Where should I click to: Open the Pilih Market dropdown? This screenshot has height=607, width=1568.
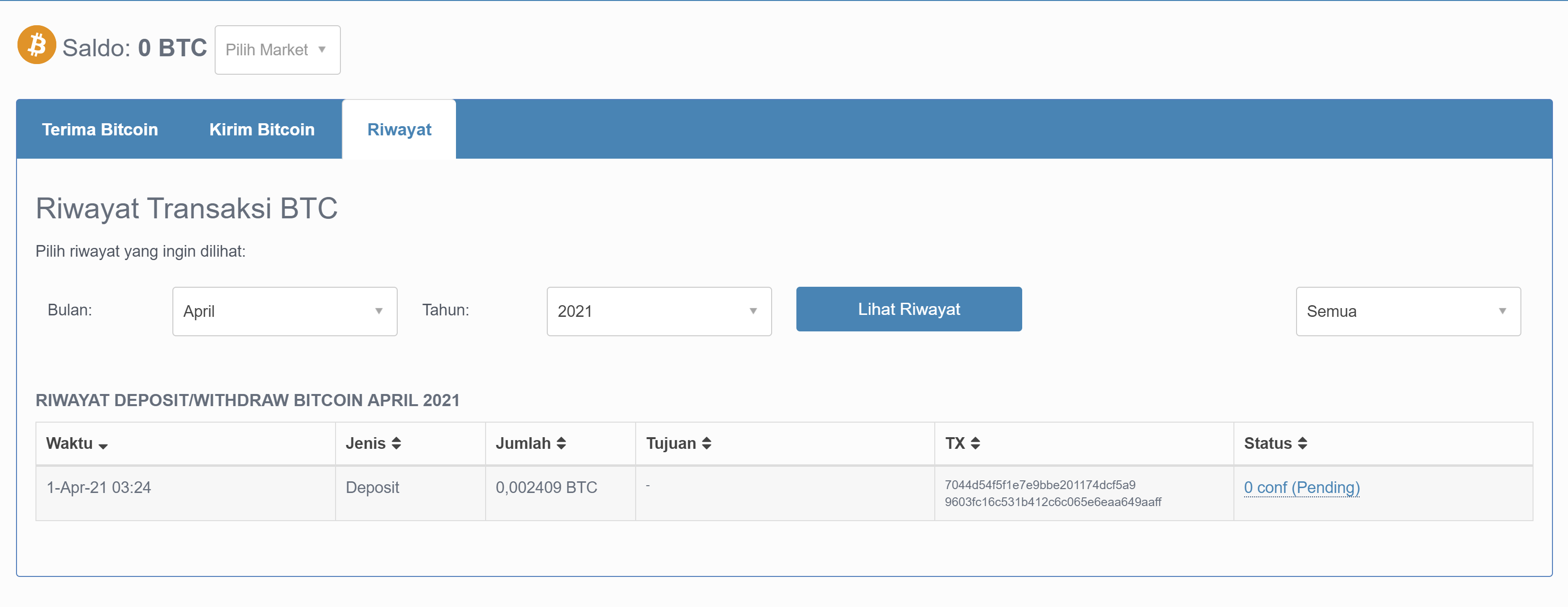coord(278,50)
